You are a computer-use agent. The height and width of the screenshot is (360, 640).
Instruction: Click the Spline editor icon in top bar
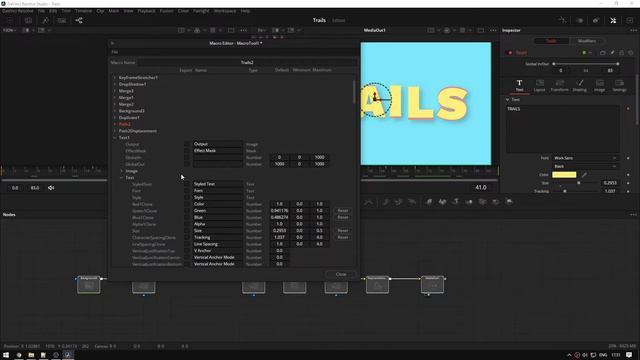coord(562,20)
